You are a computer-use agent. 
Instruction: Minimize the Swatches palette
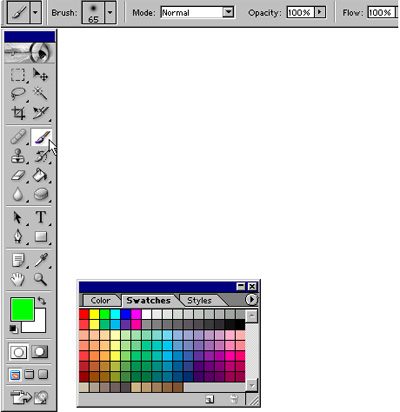pos(241,286)
